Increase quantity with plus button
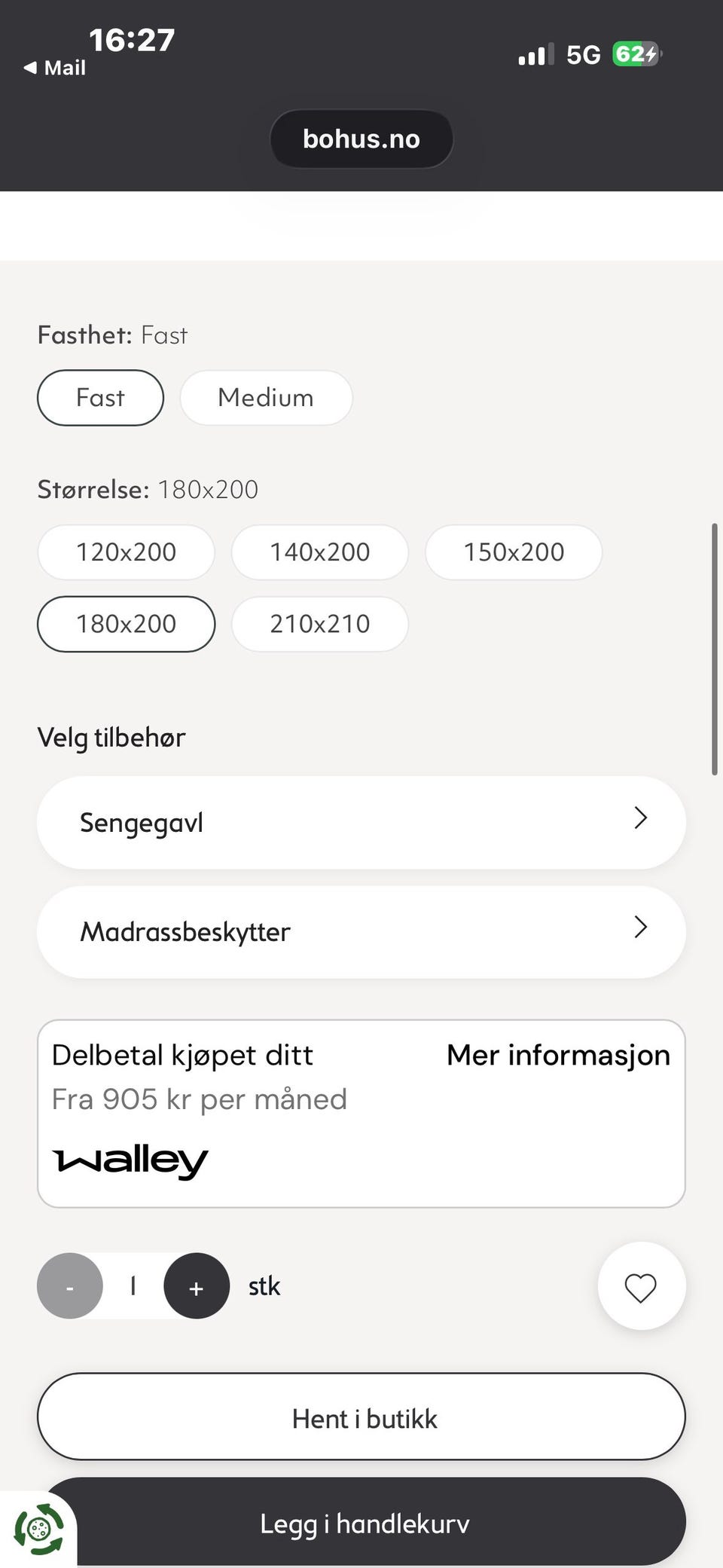Screen dimensions: 723x1568 197,1286
